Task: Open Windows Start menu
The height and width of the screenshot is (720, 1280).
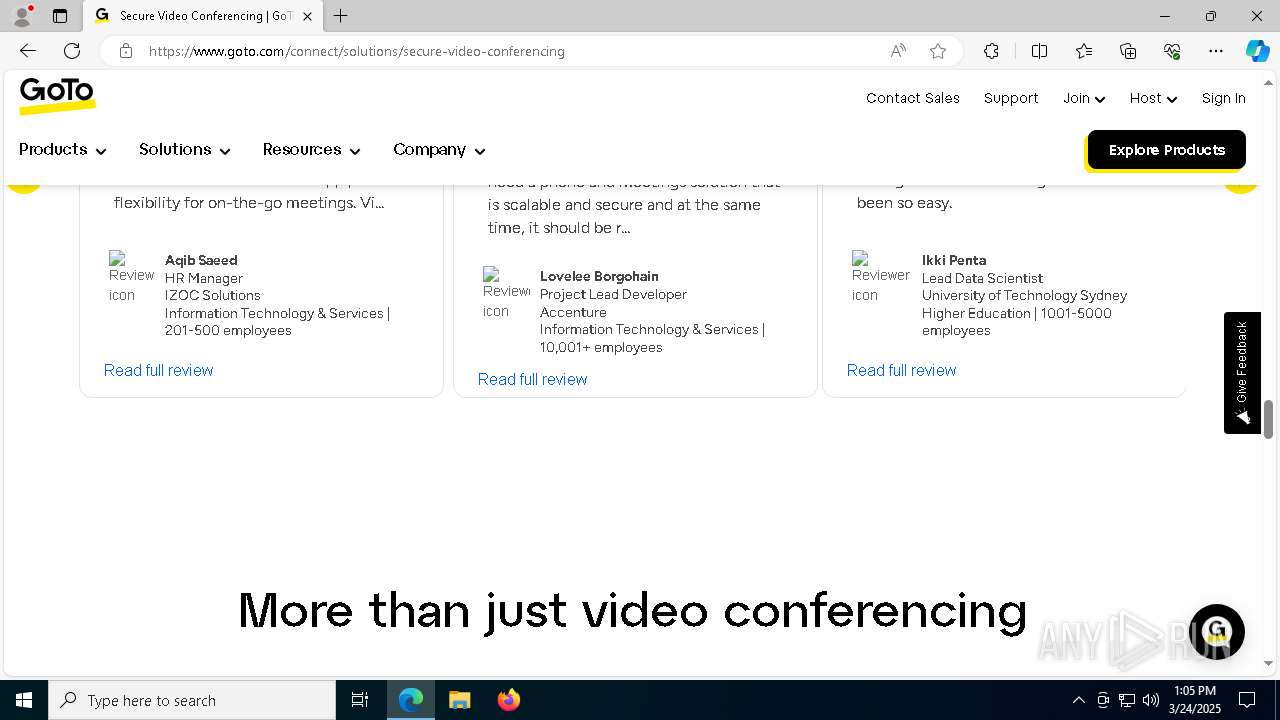Action: 24,700
